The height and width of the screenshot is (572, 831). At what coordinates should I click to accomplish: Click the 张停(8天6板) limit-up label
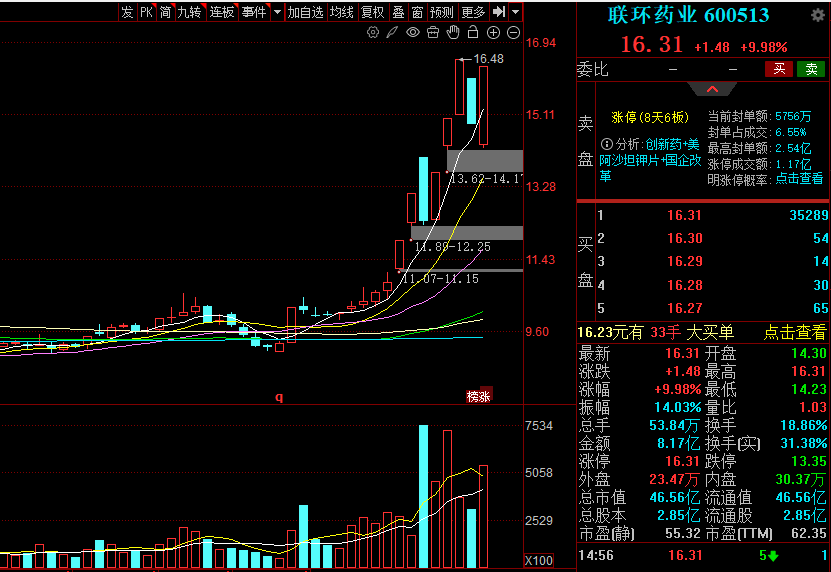click(650, 117)
